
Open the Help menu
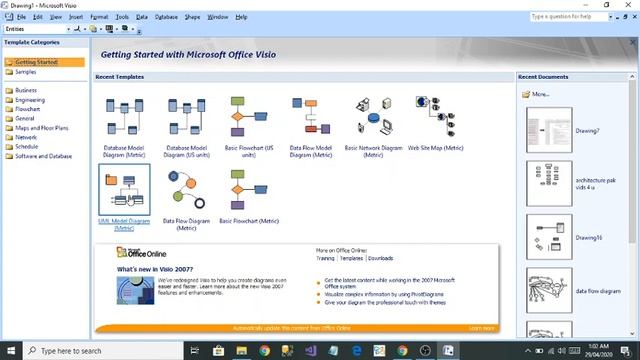pos(241,17)
